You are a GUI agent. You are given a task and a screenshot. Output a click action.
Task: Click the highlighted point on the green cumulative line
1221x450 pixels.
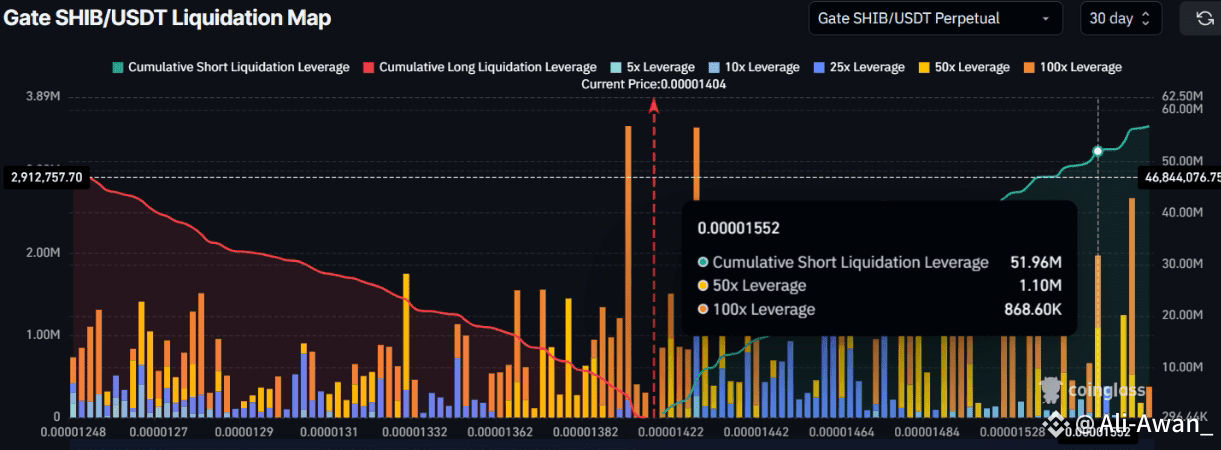pos(1098,151)
